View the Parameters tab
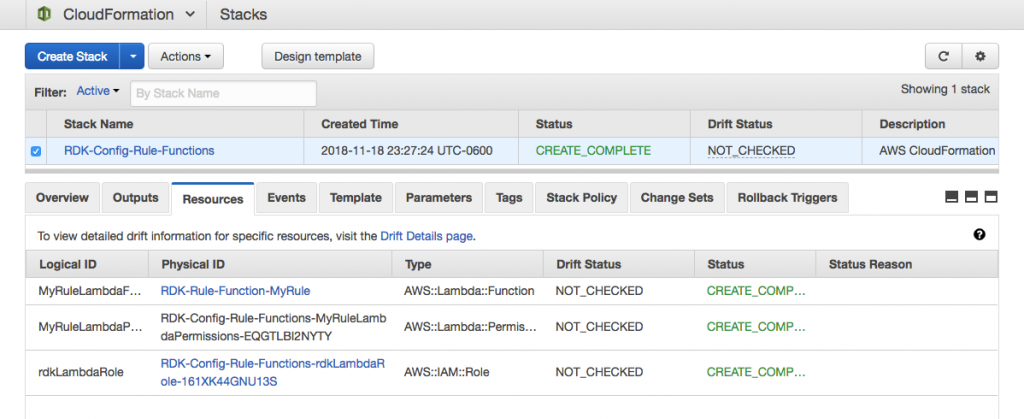This screenshot has height=419, width=1024. (439, 198)
